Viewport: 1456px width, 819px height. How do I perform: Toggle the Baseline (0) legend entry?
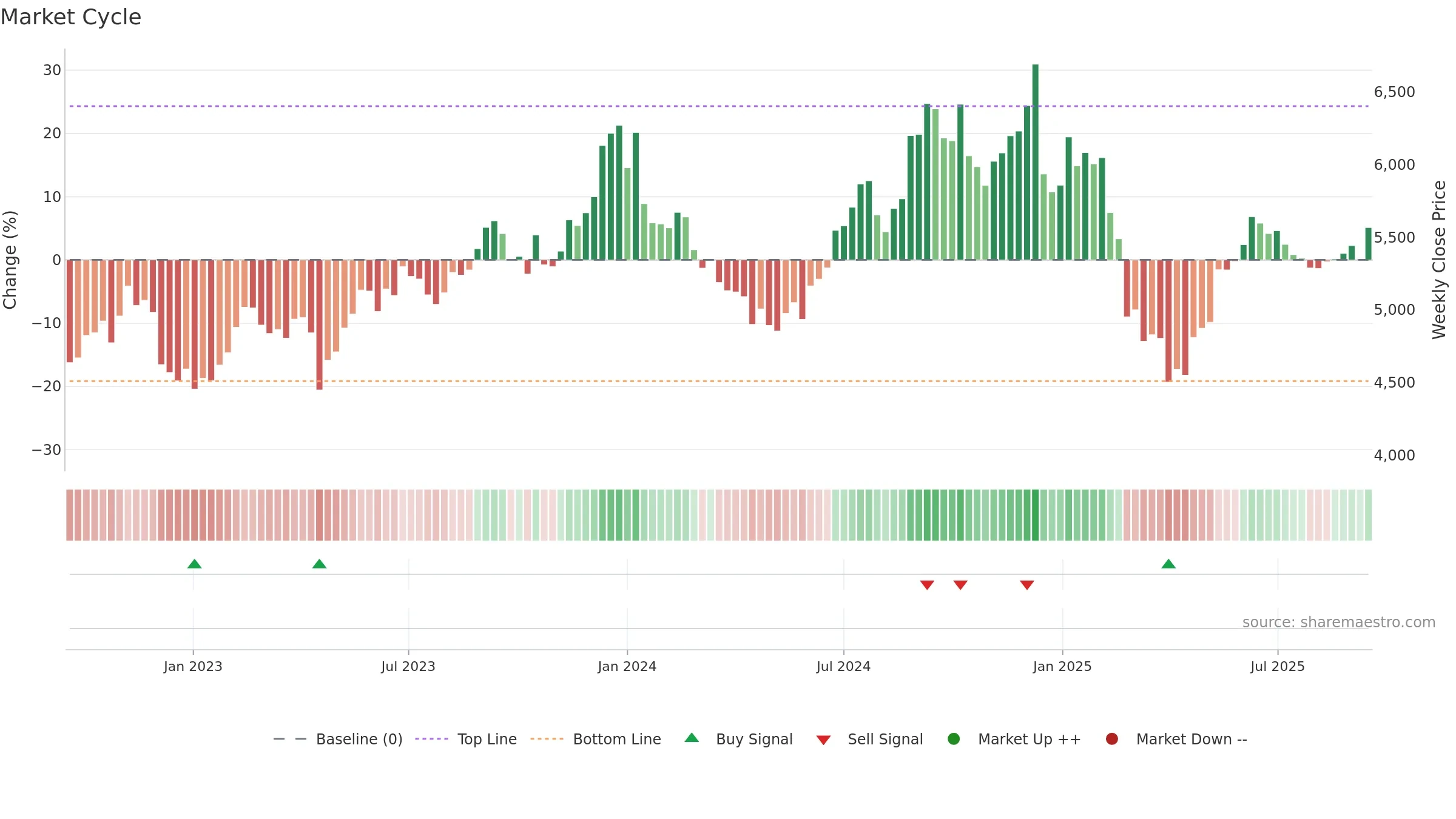(338, 739)
